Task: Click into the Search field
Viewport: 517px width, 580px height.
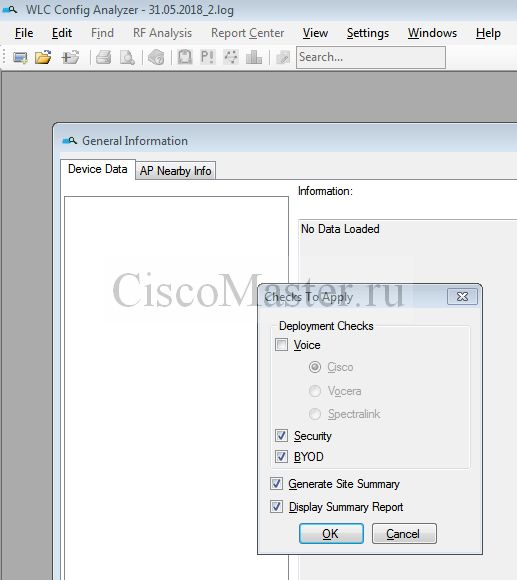Action: click(371, 57)
